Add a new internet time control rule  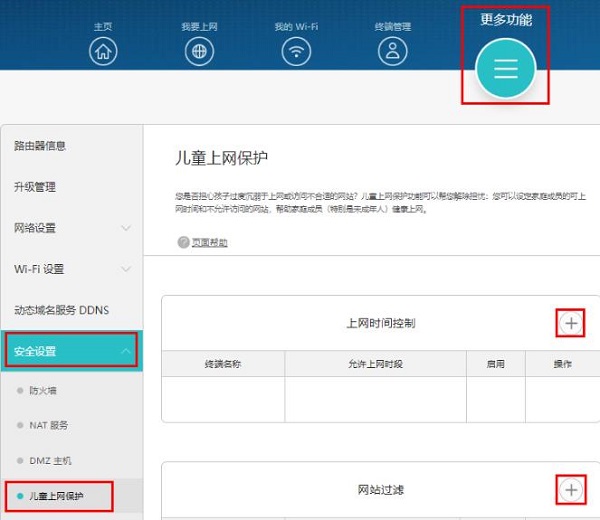[x=570, y=323]
